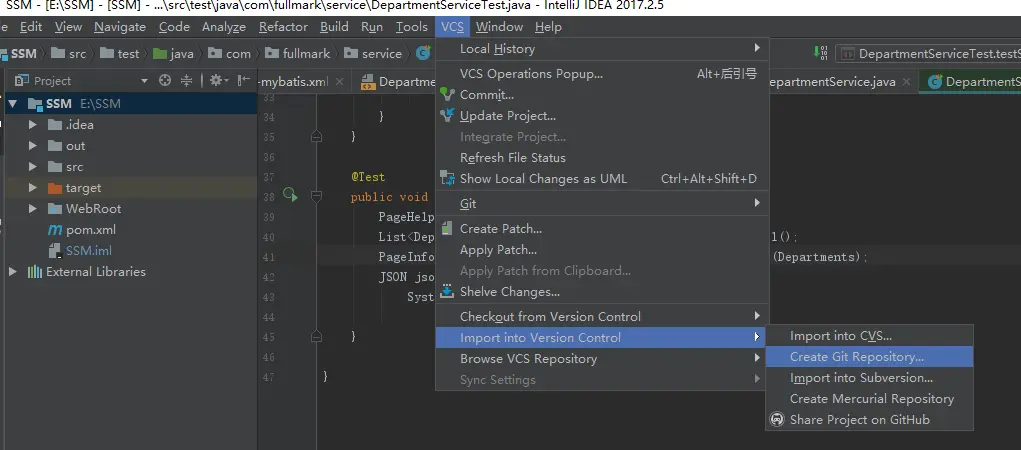Open Project view dropdown
Viewport: 1021px width, 450px height.
(145, 81)
